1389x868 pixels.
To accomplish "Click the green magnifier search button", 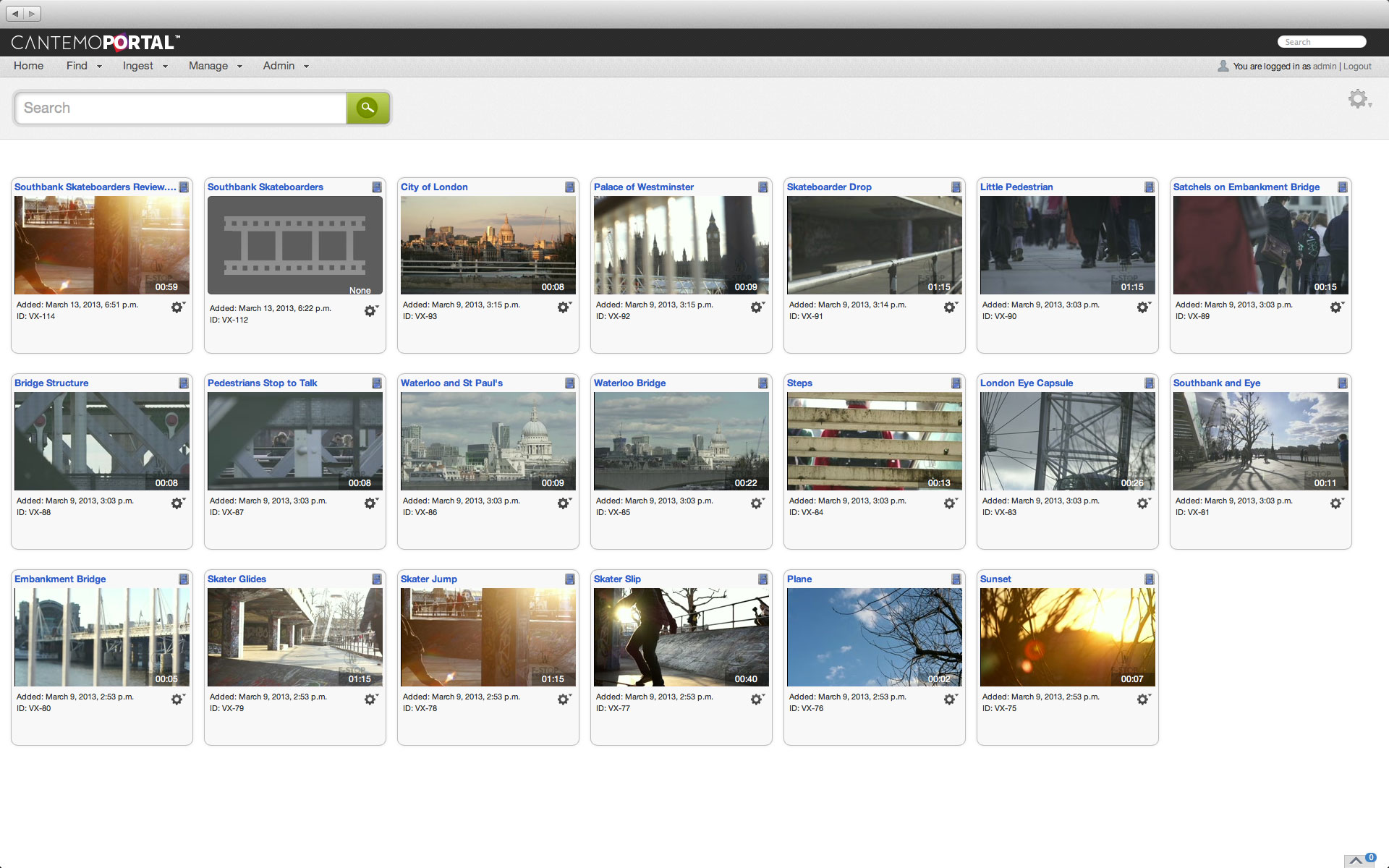I will click(368, 108).
